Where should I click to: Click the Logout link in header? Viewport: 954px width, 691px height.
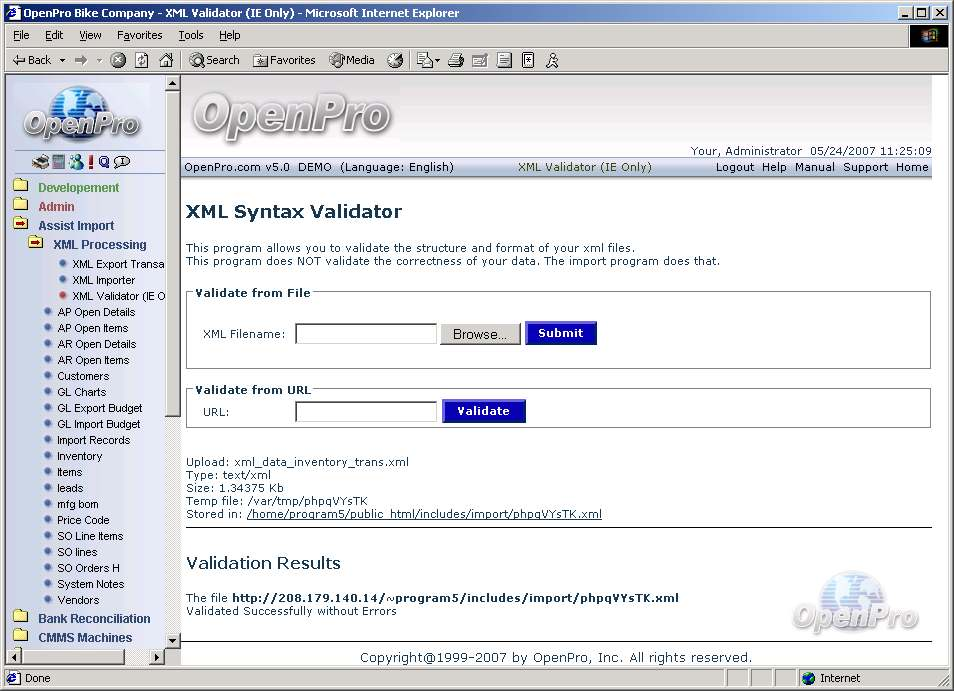(x=734, y=167)
